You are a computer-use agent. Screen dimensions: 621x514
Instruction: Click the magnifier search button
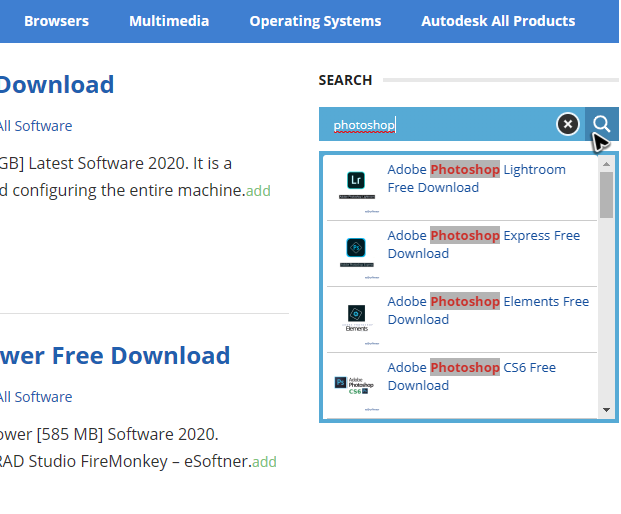pyautogui.click(x=602, y=124)
